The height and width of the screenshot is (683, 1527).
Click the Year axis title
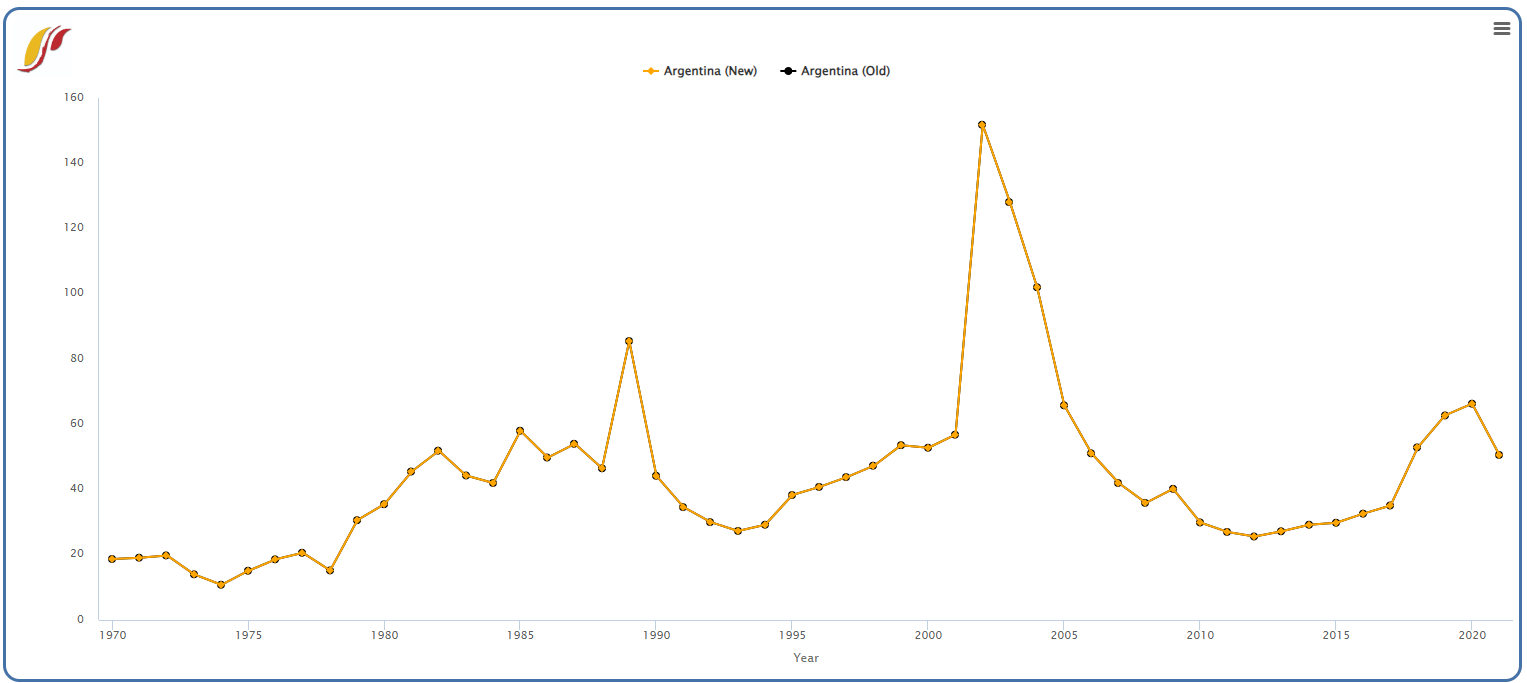(x=805, y=657)
